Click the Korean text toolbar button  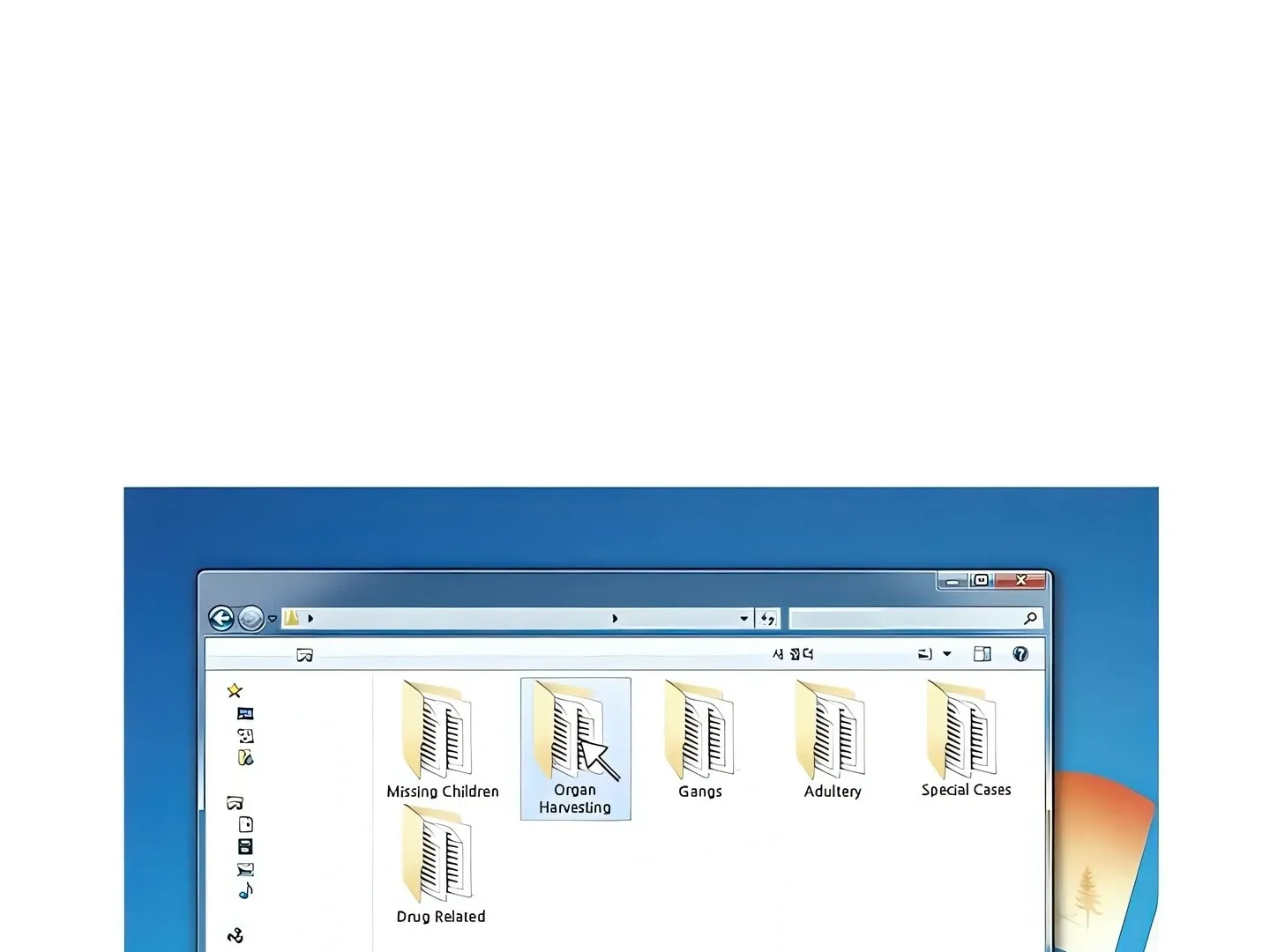click(x=793, y=654)
